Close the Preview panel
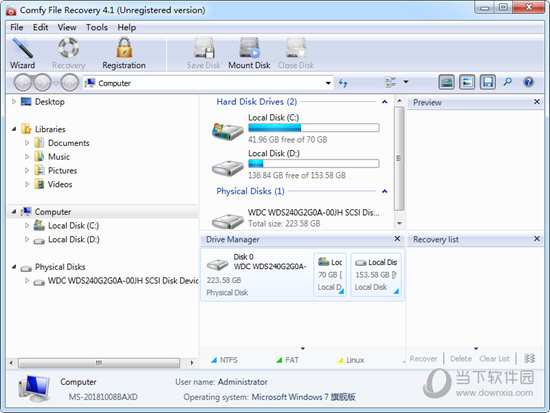The image size is (550, 413). click(537, 102)
